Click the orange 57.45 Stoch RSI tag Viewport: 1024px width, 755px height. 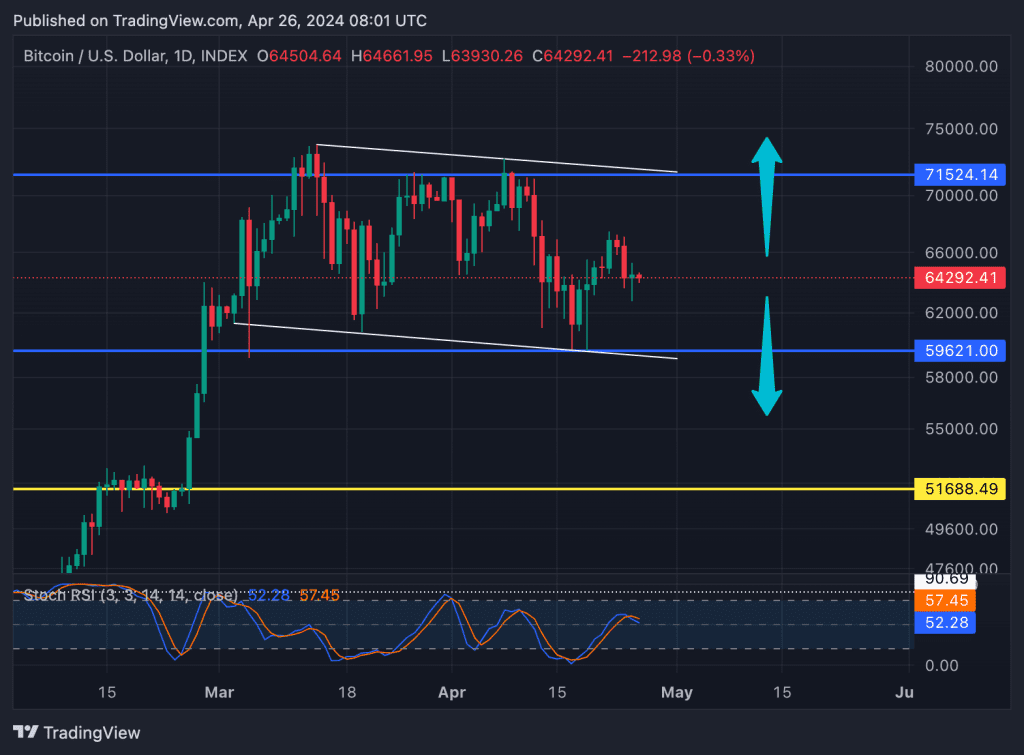(944, 601)
